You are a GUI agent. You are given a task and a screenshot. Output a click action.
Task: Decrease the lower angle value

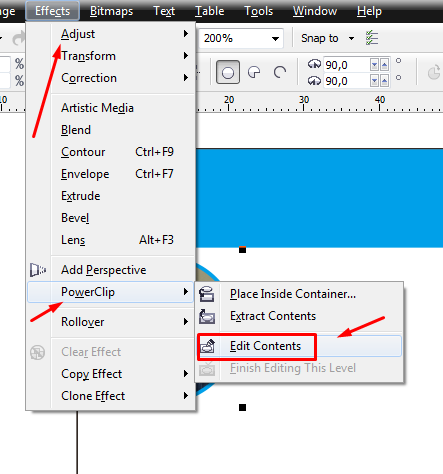(375, 81)
